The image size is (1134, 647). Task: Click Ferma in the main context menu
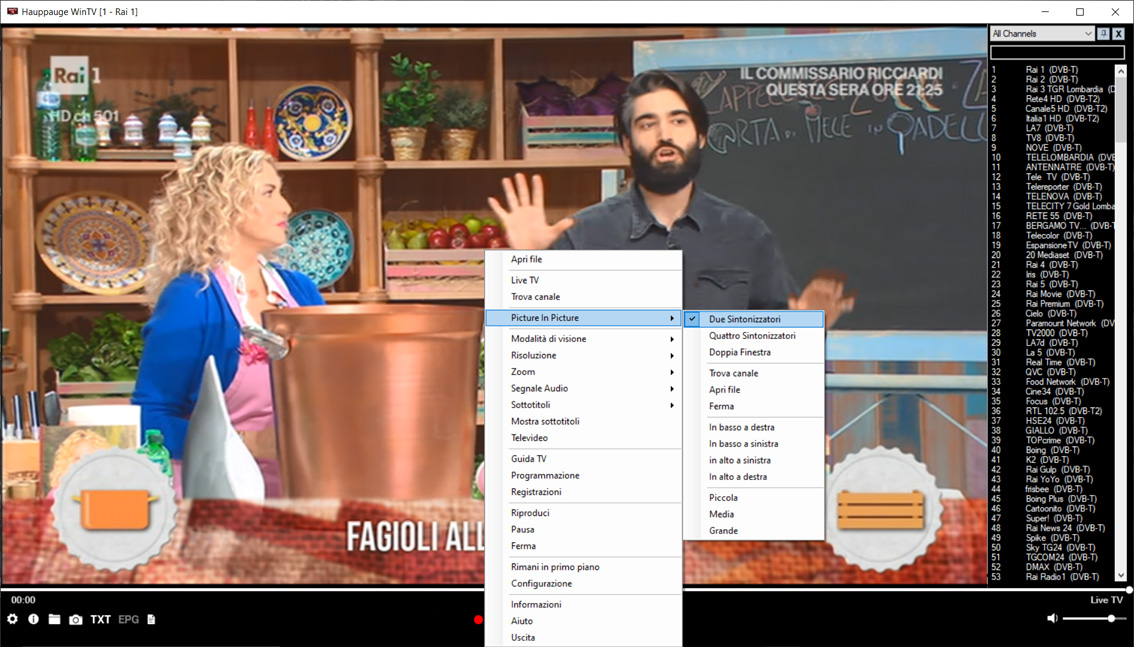[x=583, y=546]
